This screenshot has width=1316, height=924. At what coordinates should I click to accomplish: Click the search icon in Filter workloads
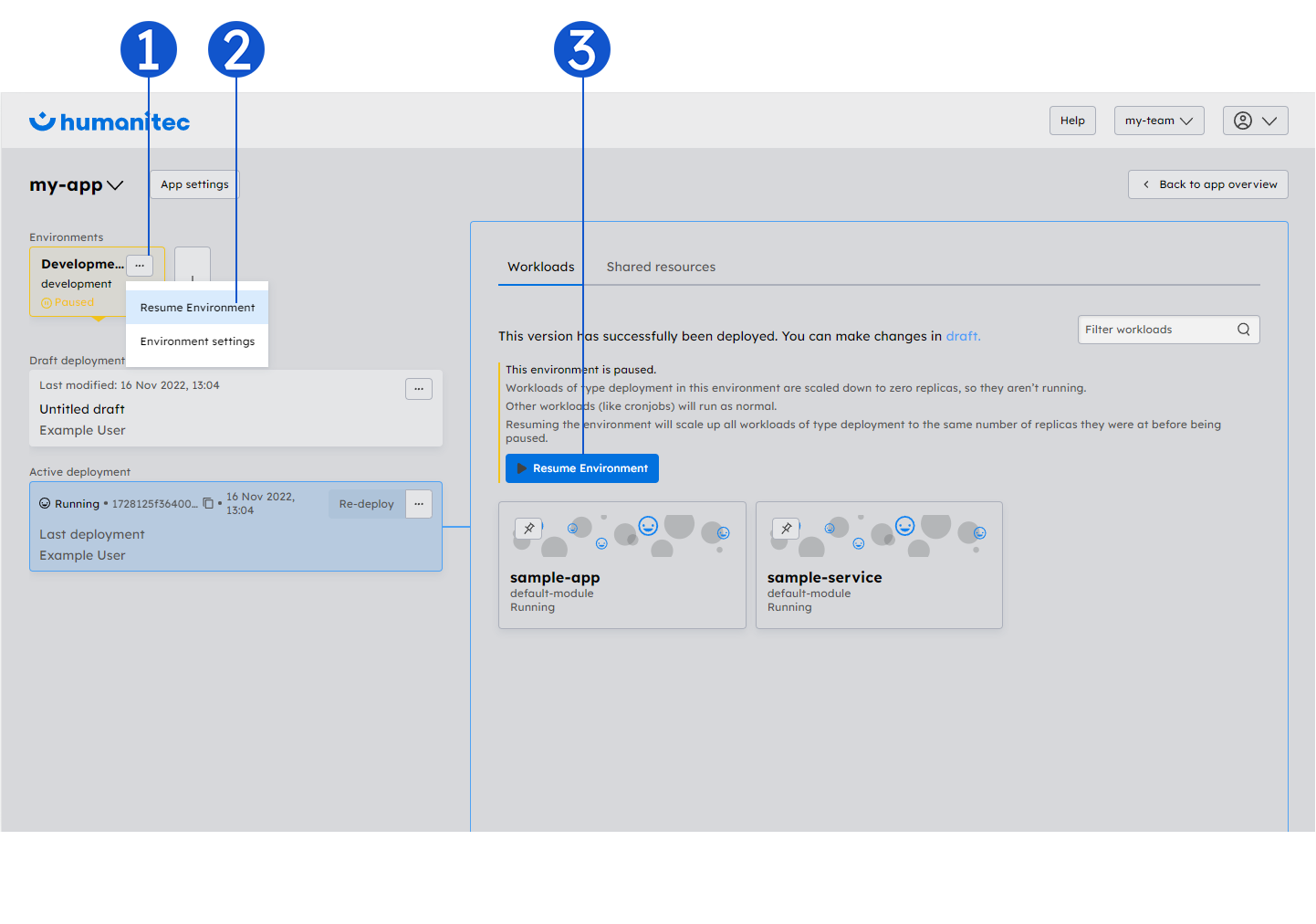pos(1243,330)
